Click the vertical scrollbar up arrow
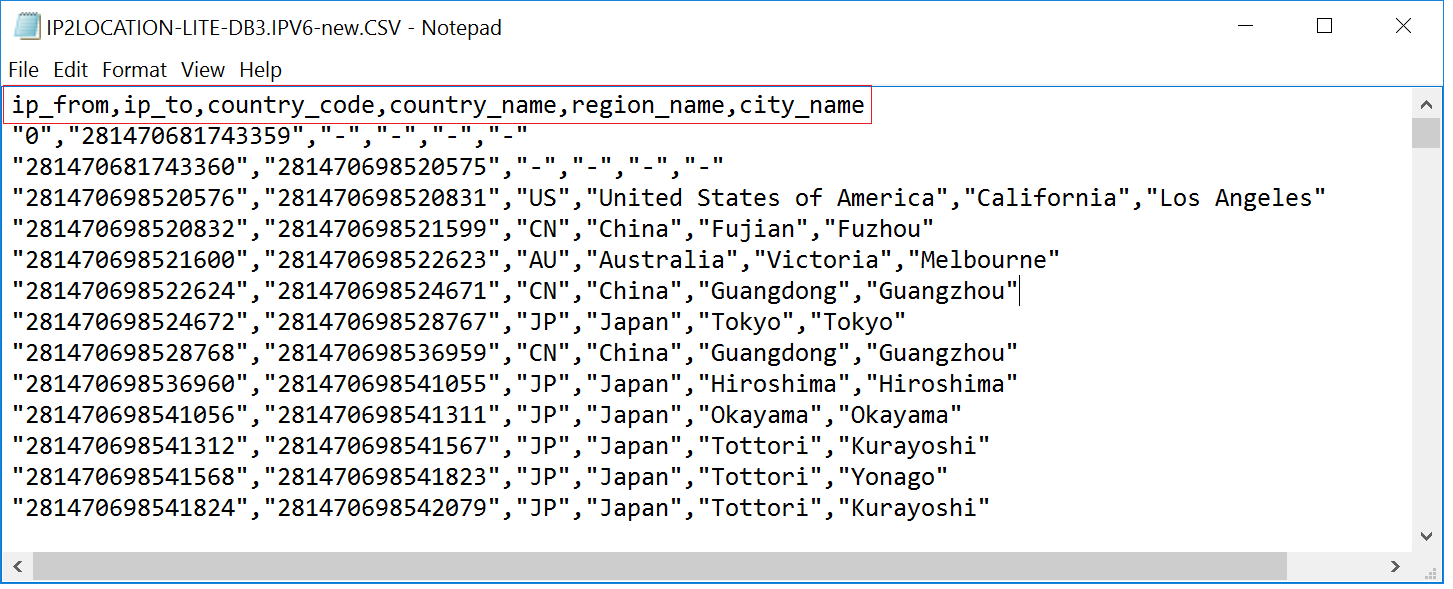Viewport: 1453px width, 589px height. (1426, 103)
